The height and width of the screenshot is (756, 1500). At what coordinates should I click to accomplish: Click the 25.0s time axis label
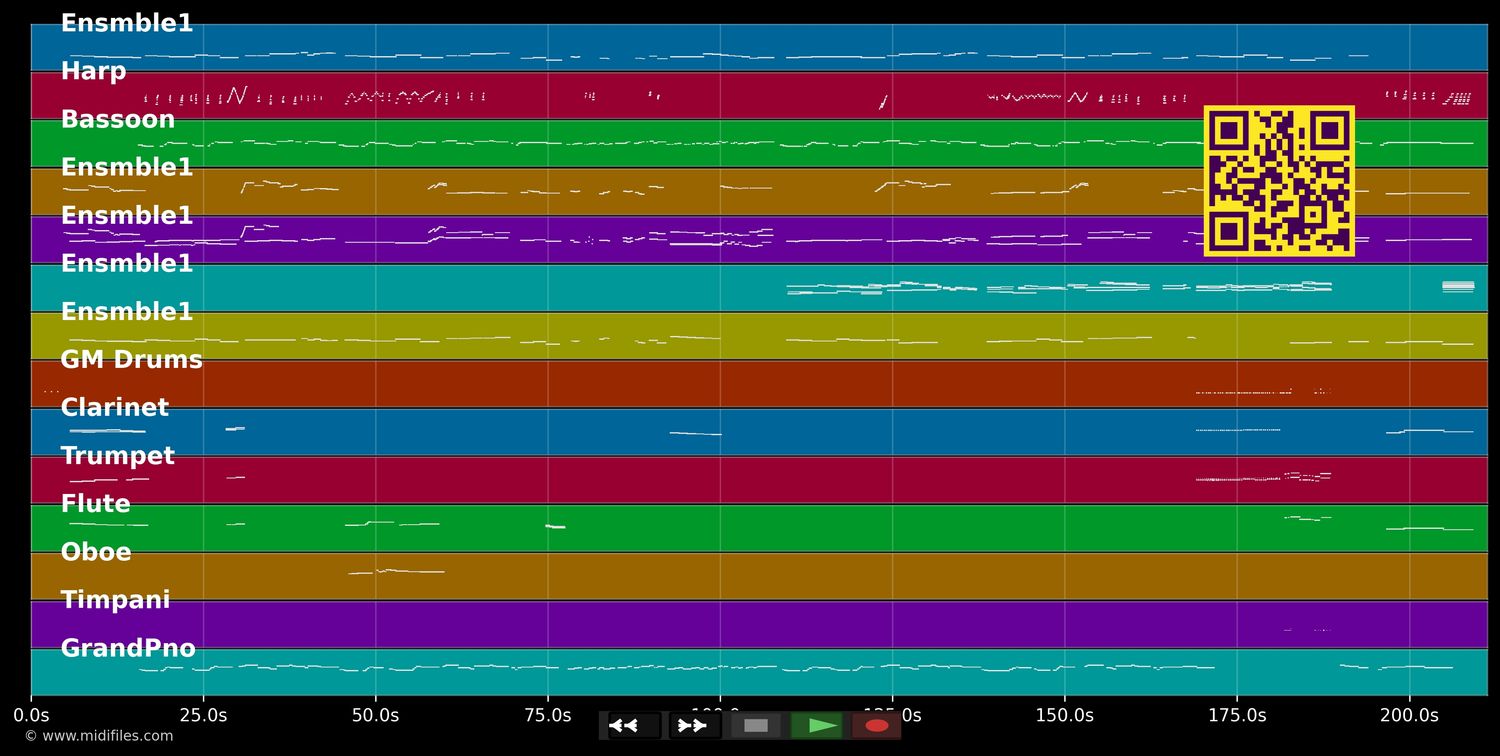pos(203,716)
